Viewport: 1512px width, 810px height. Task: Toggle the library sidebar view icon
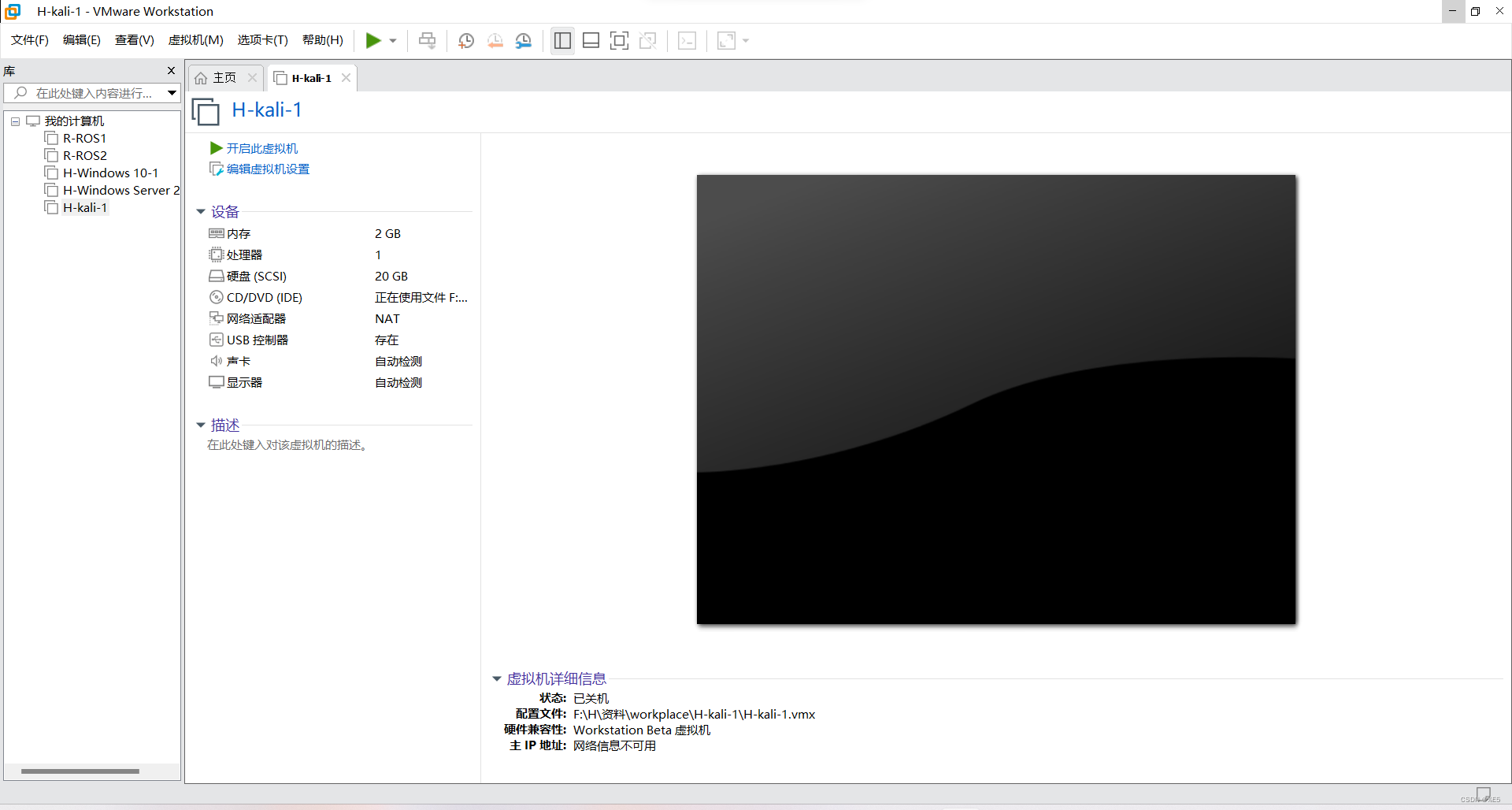pos(562,40)
